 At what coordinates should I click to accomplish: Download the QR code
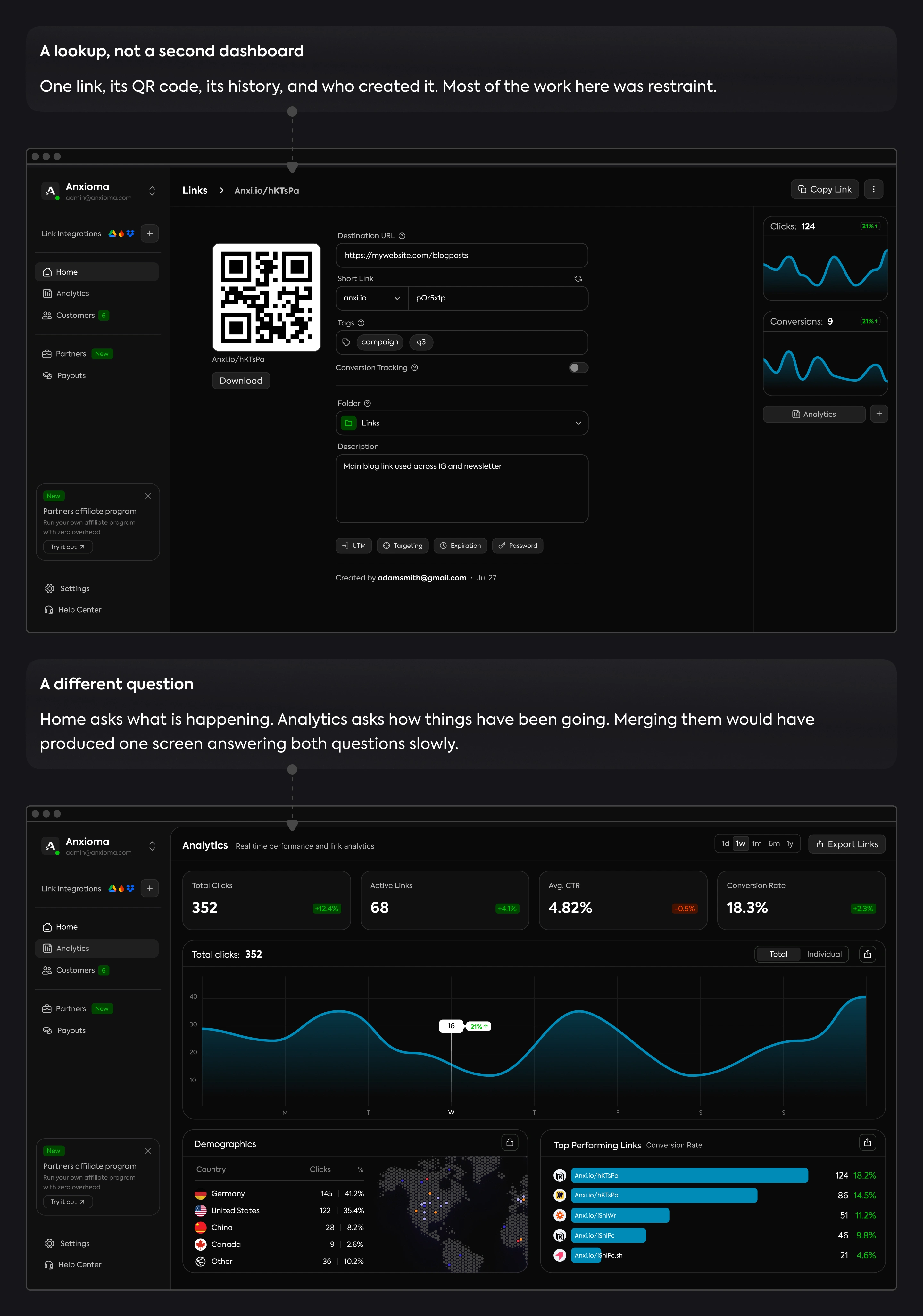tap(241, 381)
